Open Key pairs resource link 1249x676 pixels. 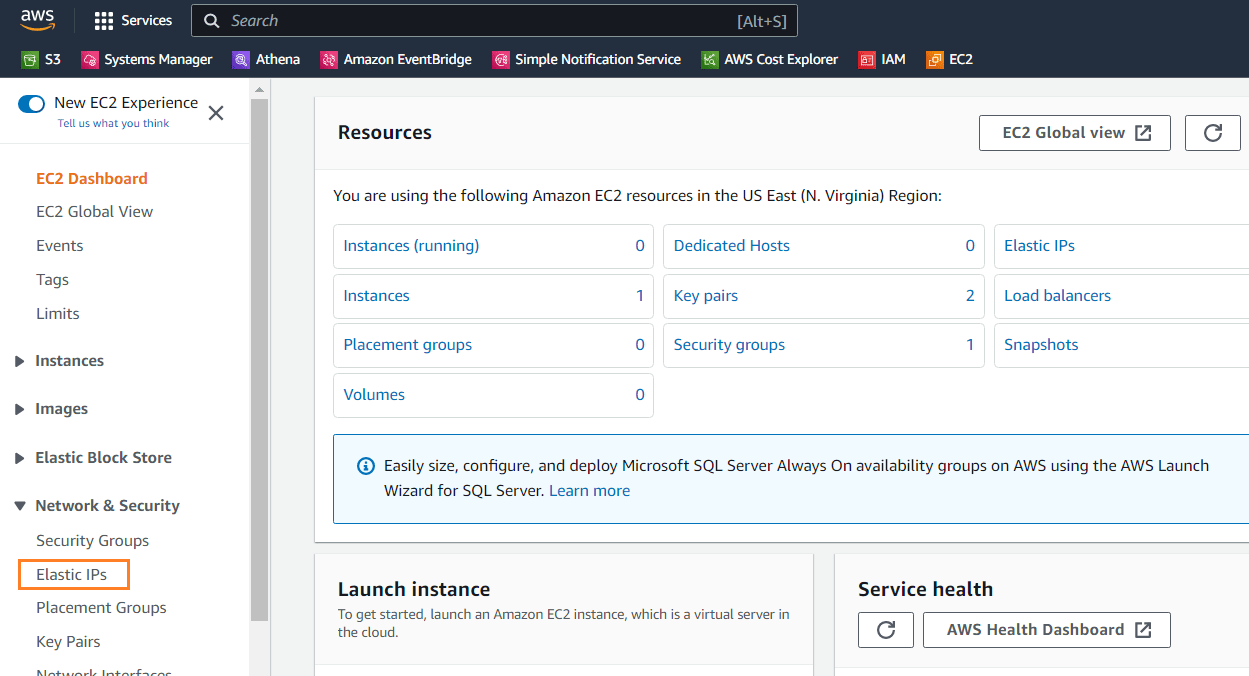[706, 296]
